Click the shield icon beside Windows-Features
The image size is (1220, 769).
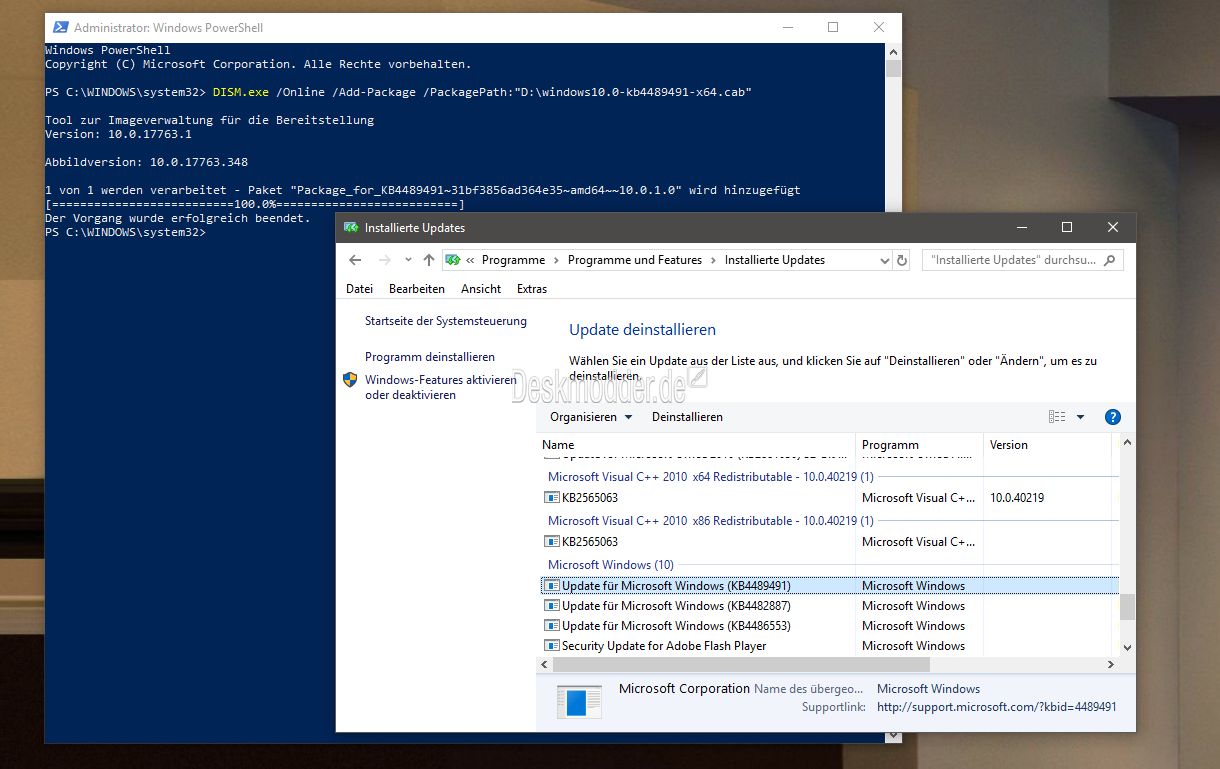(350, 380)
